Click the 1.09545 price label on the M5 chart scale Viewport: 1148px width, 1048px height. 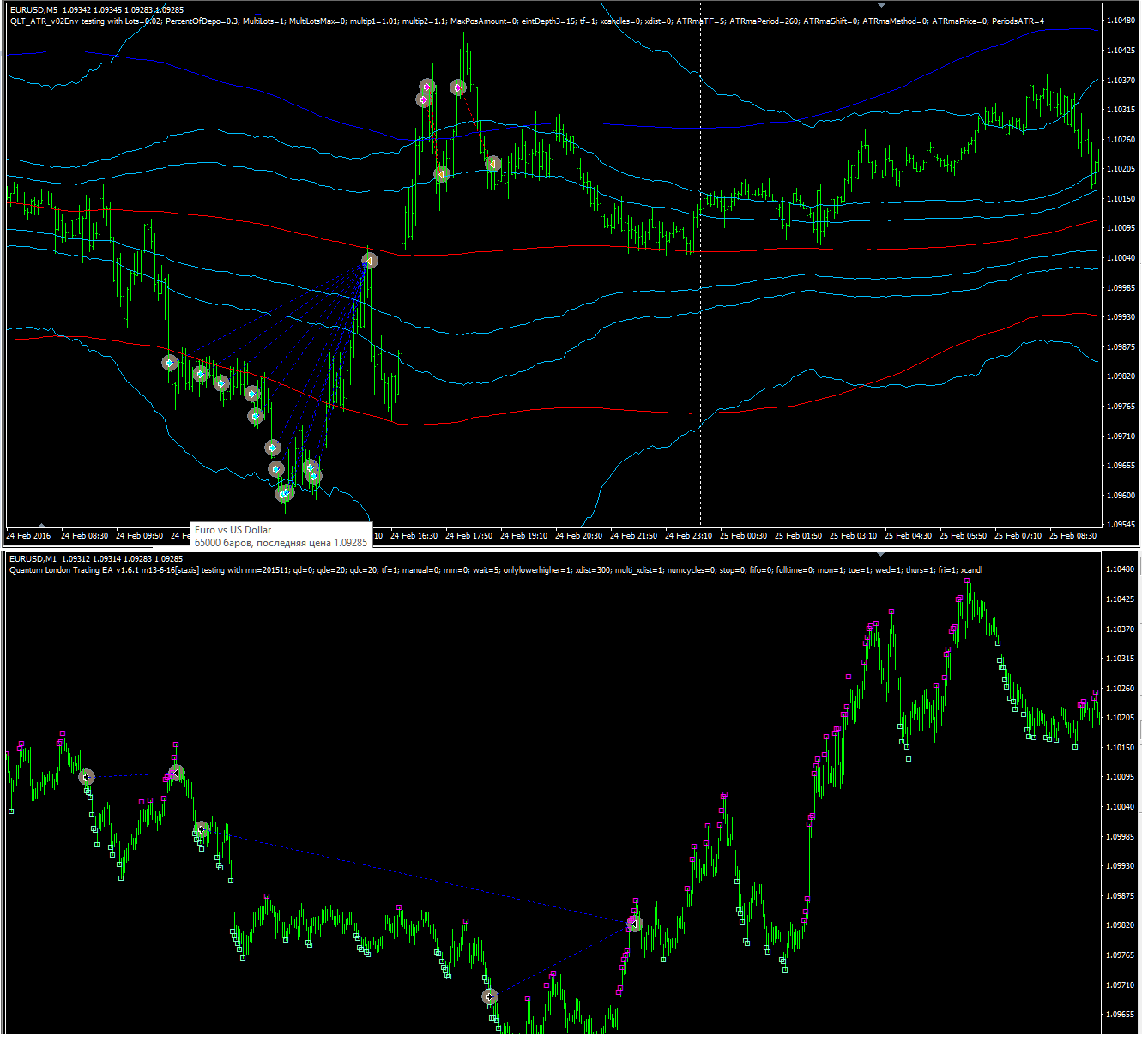(1121, 525)
